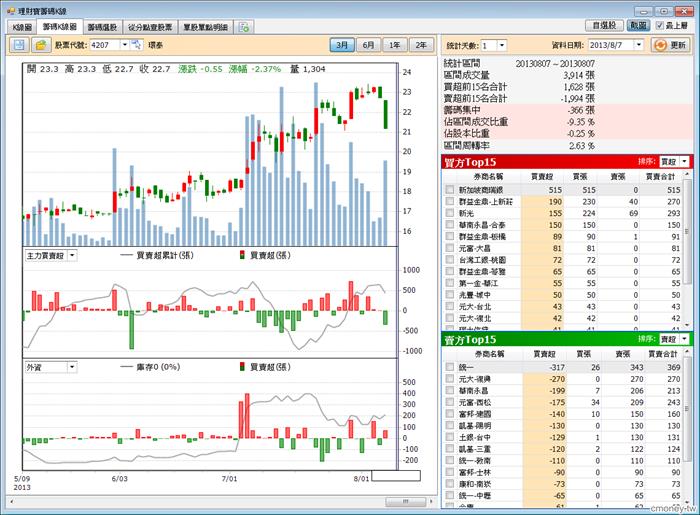Viewport: 700px width, 515px height.
Task: Check the 土銀-台中 seller row checkbox
Action: (x=450, y=437)
